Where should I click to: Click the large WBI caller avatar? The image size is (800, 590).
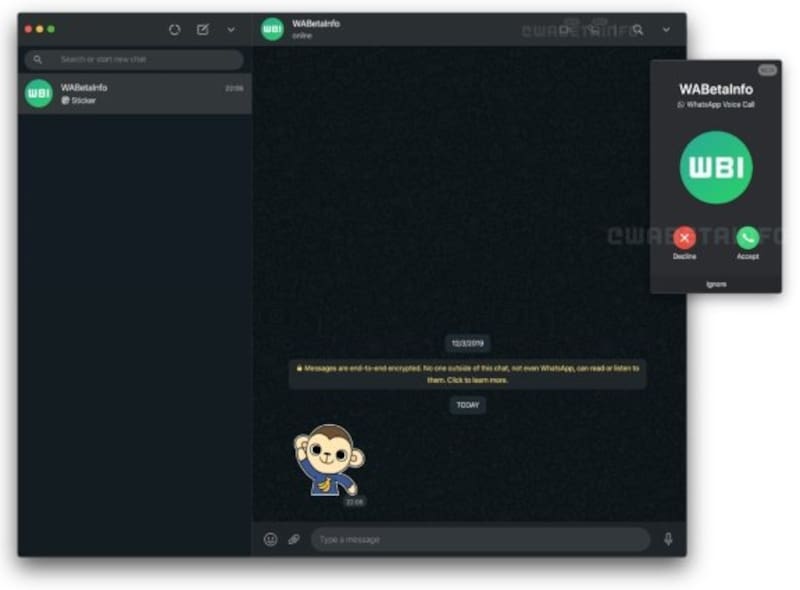click(x=716, y=167)
